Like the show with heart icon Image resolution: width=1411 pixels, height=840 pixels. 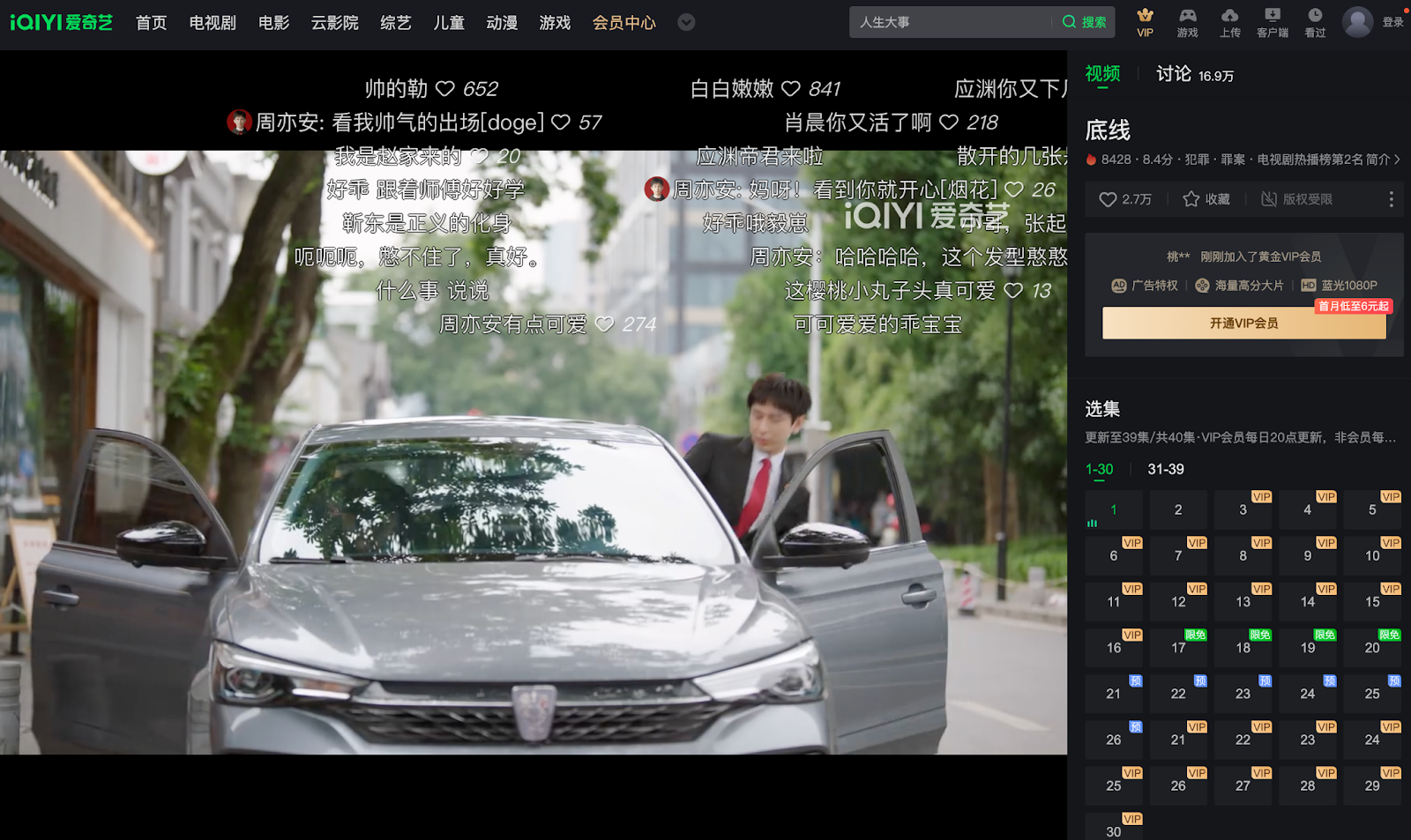tap(1108, 199)
